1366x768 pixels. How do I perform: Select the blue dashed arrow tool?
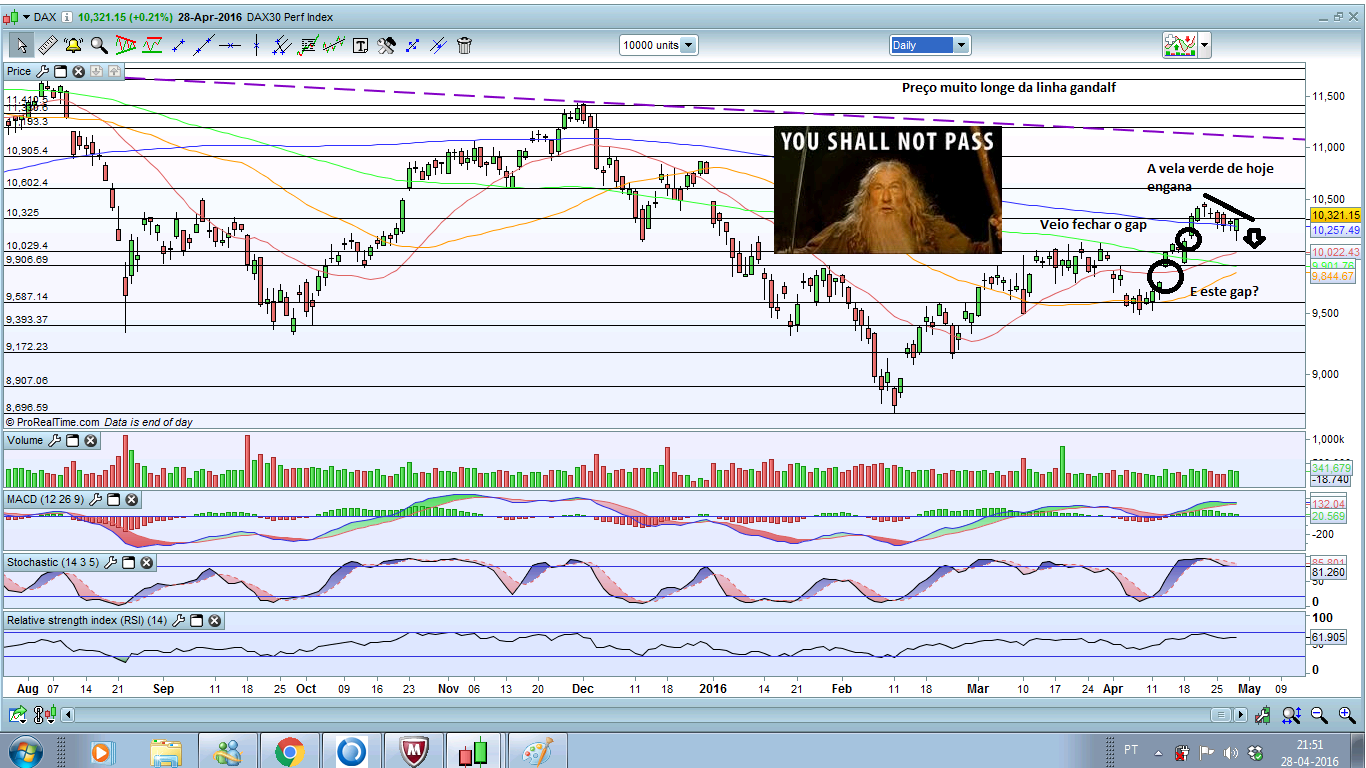click(412, 45)
